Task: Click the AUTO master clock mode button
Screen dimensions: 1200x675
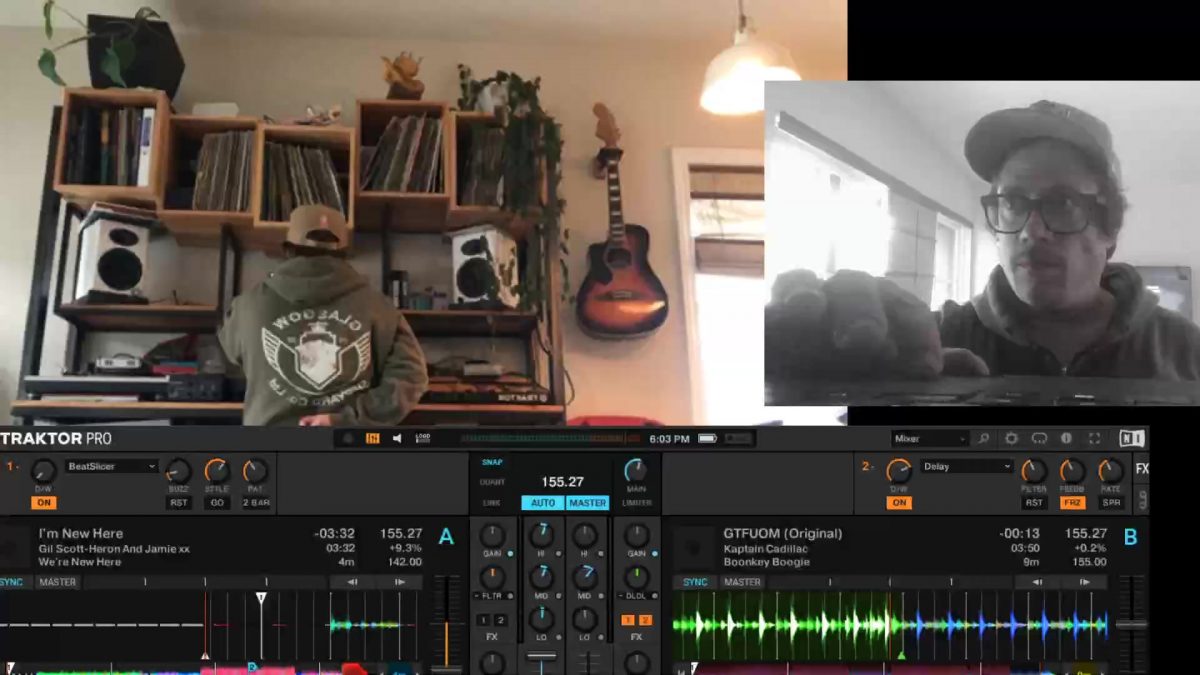Action: [x=543, y=503]
